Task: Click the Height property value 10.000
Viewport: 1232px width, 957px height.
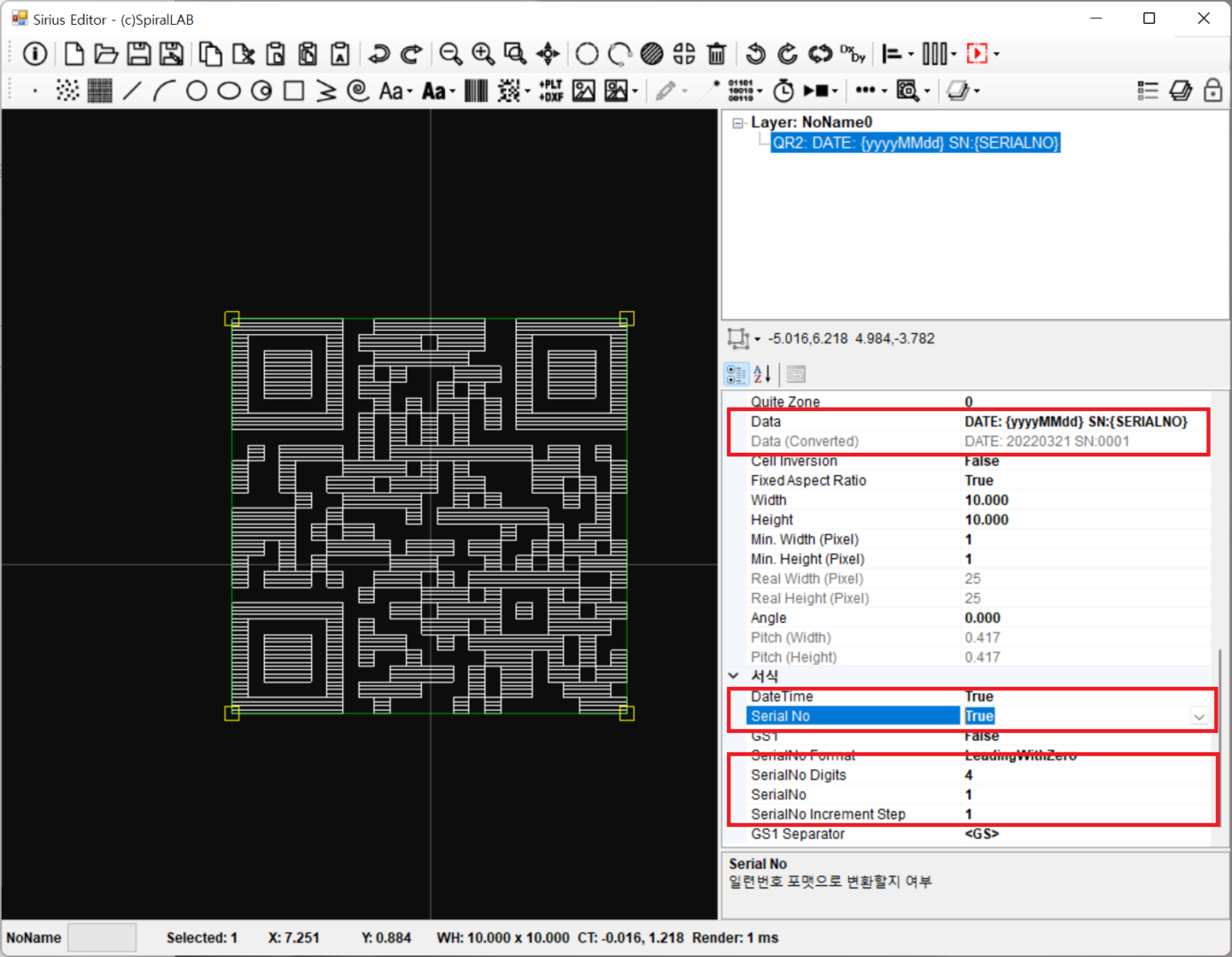Action: (x=1085, y=519)
